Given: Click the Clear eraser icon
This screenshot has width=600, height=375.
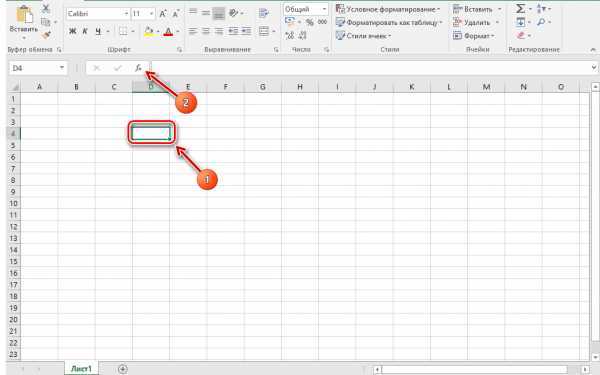Looking at the screenshot, I should [520, 35].
